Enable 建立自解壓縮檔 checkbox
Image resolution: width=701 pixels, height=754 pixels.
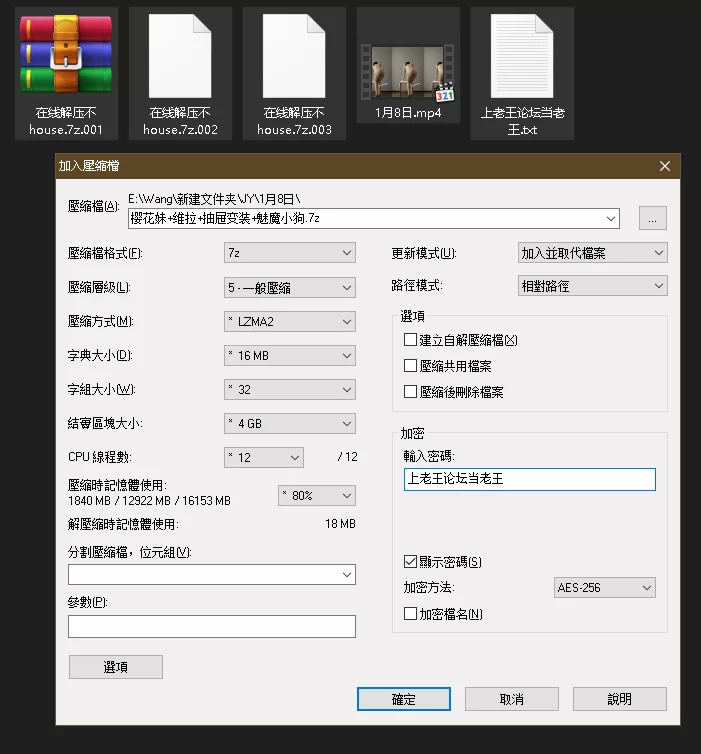[411, 340]
